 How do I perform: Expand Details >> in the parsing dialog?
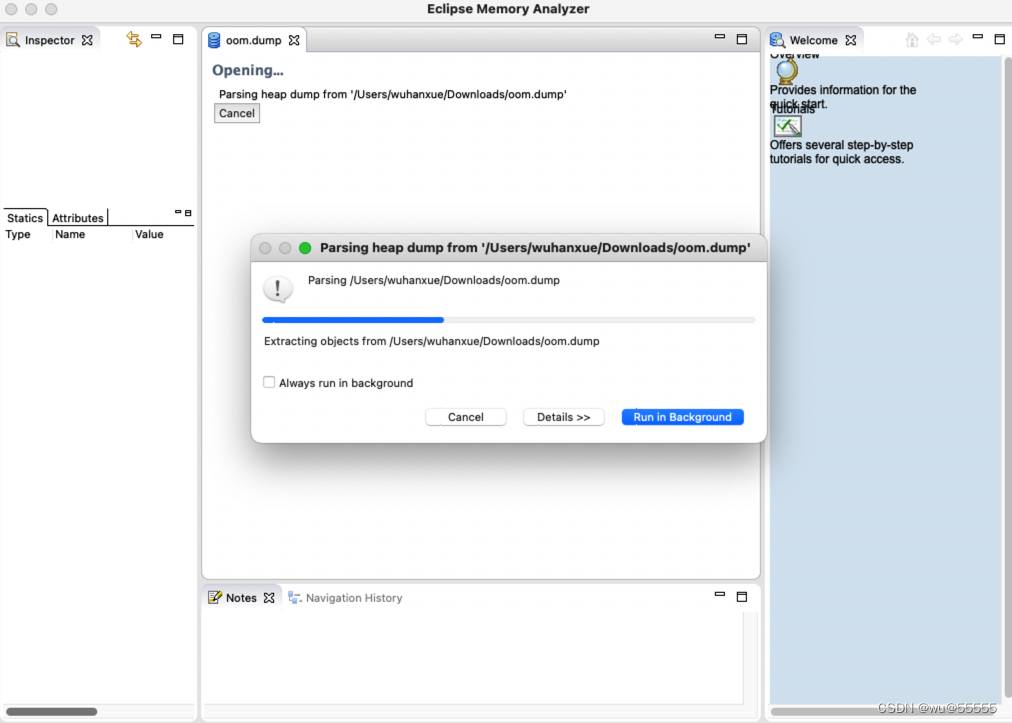coord(563,417)
